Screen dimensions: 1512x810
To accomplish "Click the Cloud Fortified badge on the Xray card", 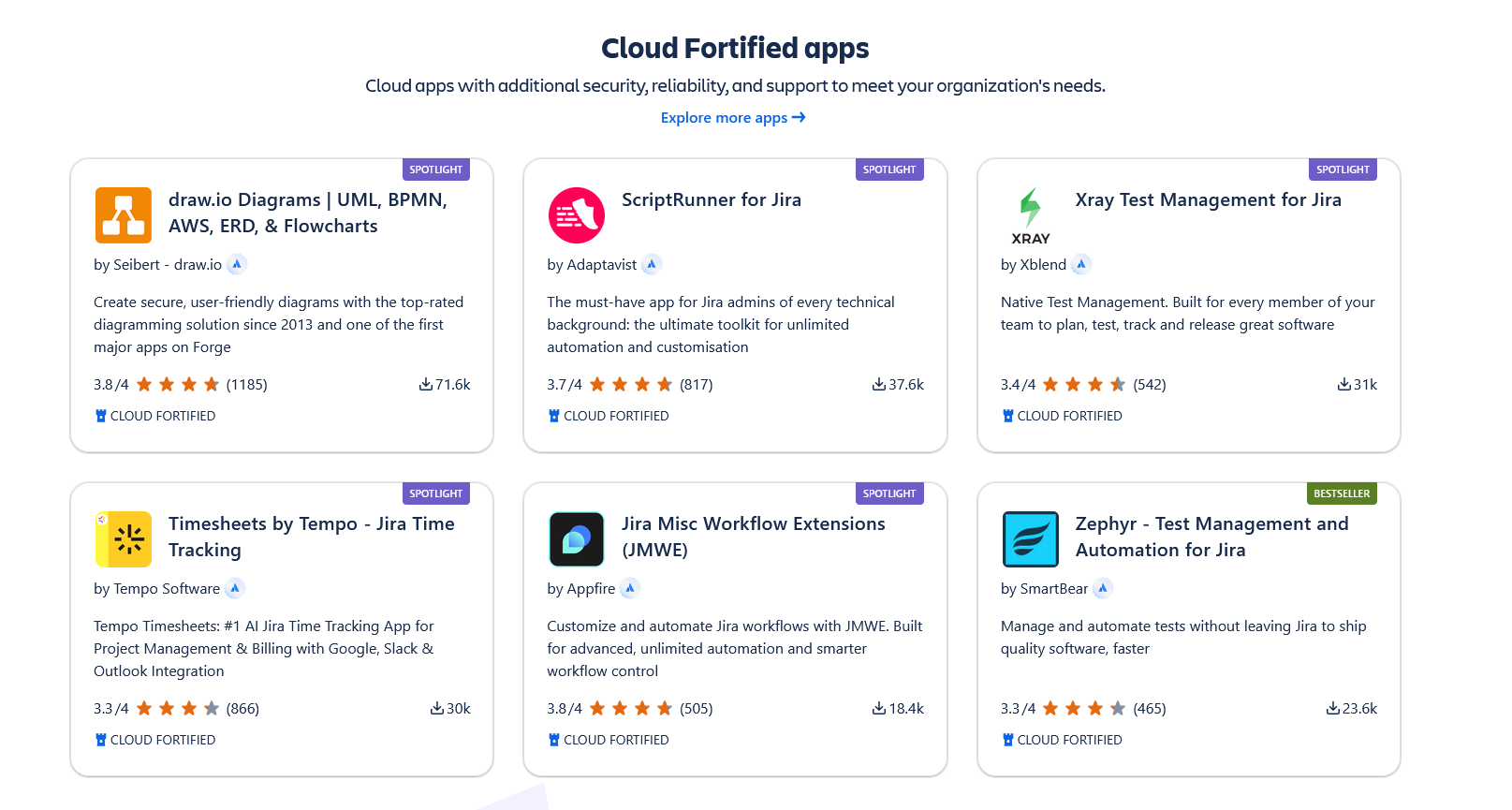I will [x=1062, y=416].
